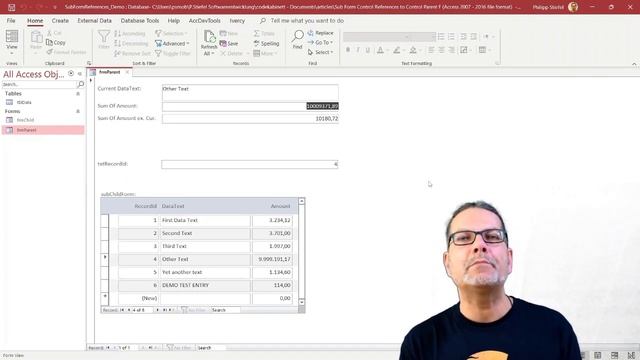
Task: Click Totals in Records group
Action: coord(264,33)
